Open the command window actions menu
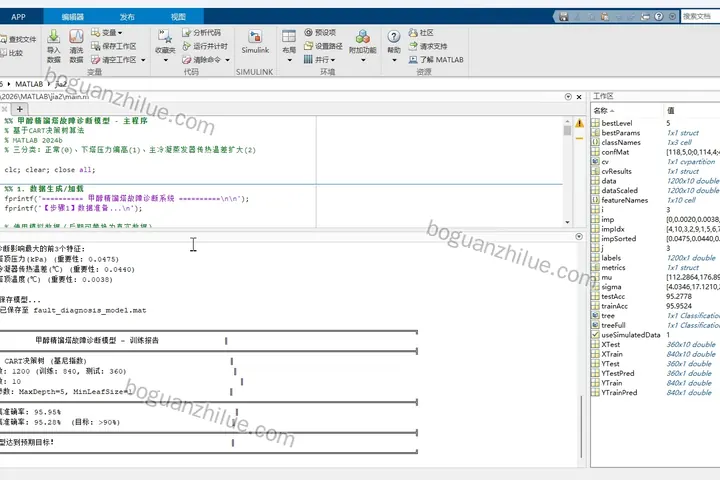The image size is (720, 480). (579, 236)
